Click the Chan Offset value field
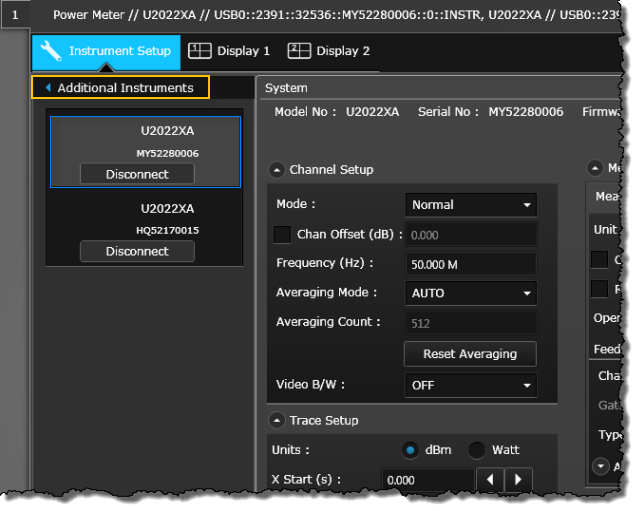 [x=471, y=235]
